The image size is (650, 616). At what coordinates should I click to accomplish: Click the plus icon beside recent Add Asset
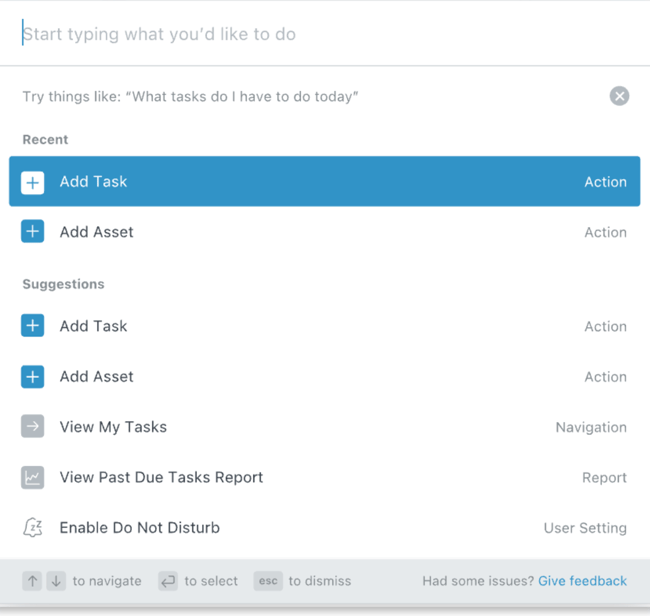[32, 231]
